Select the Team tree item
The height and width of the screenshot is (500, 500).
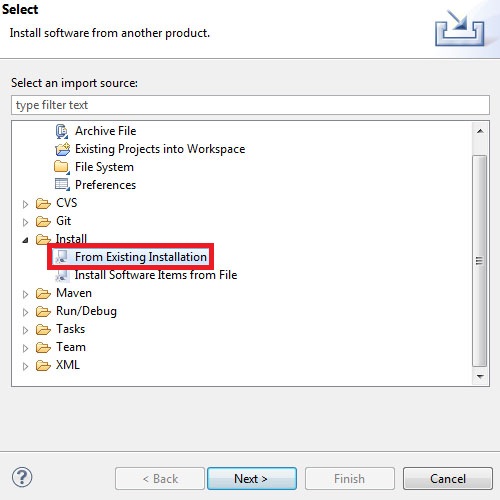click(71, 347)
